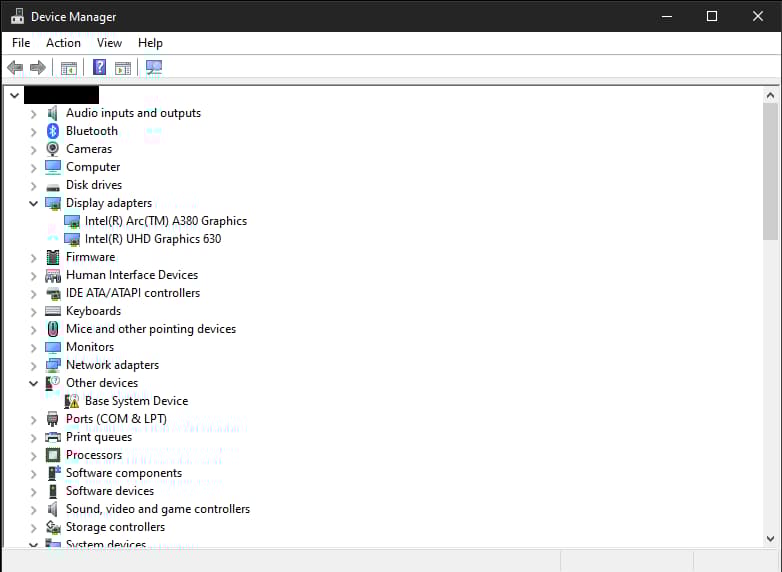Click the Scan for hardware changes icon
Screen dimensions: 782x572
[153, 68]
